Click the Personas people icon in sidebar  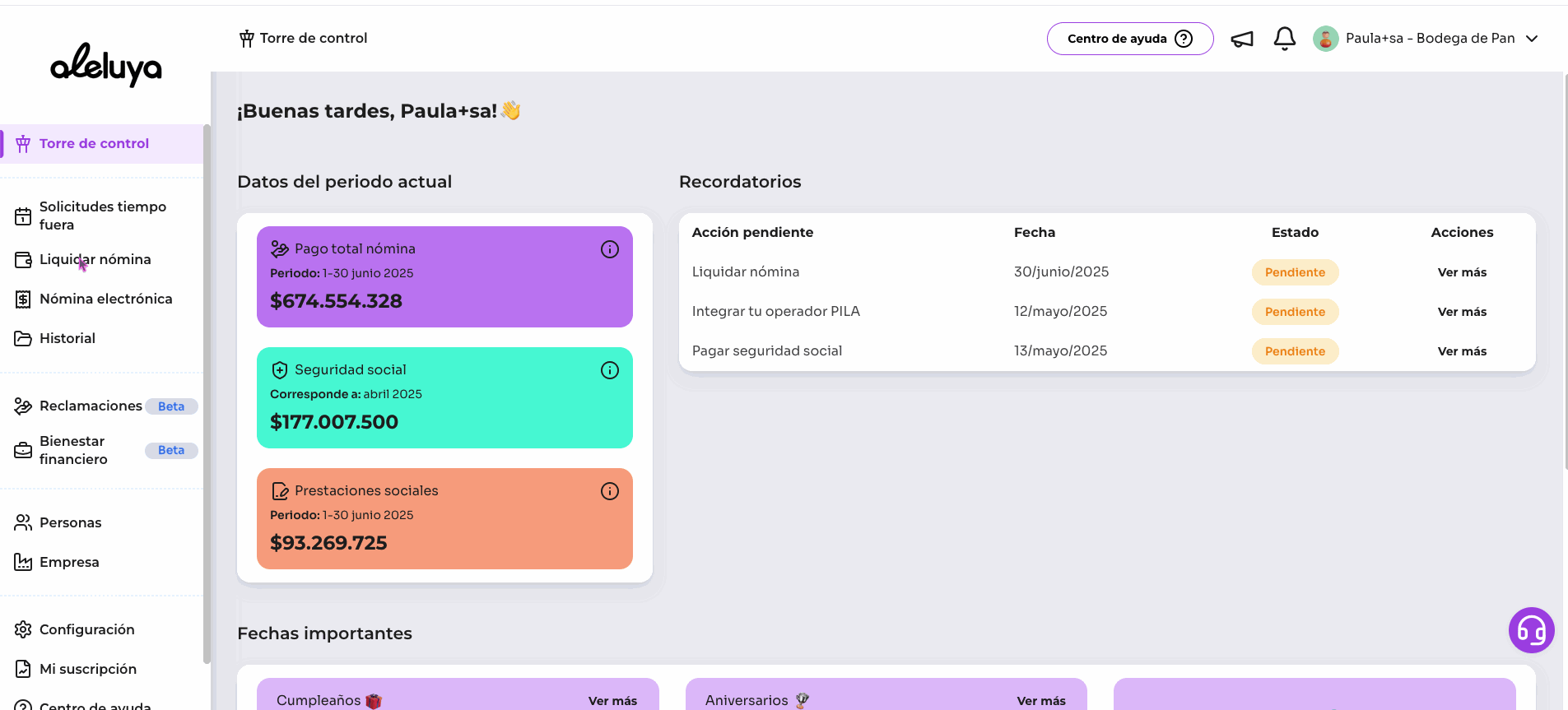tap(23, 522)
